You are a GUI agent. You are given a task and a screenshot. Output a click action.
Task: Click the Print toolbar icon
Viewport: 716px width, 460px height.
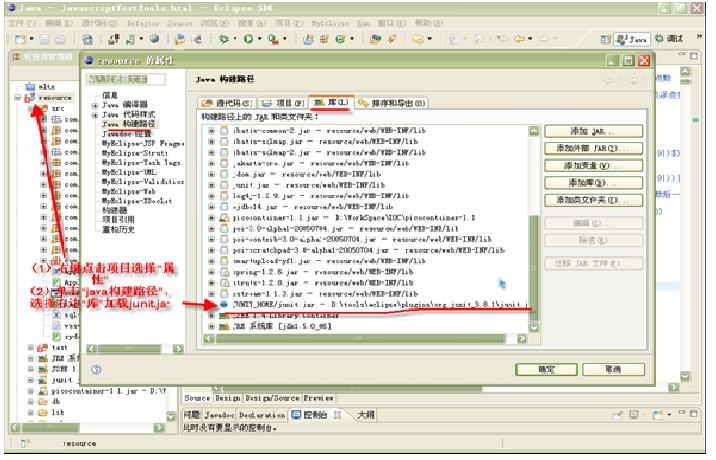60,39
